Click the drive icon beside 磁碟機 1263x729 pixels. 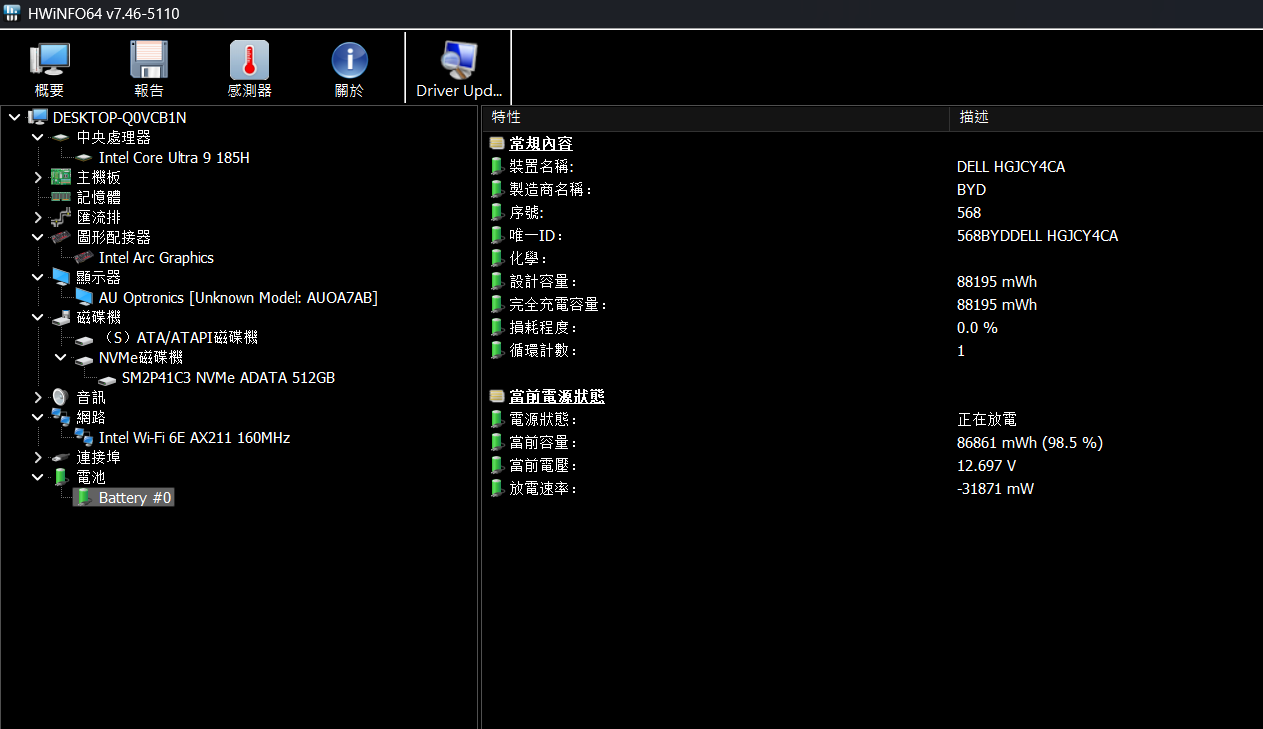61,317
